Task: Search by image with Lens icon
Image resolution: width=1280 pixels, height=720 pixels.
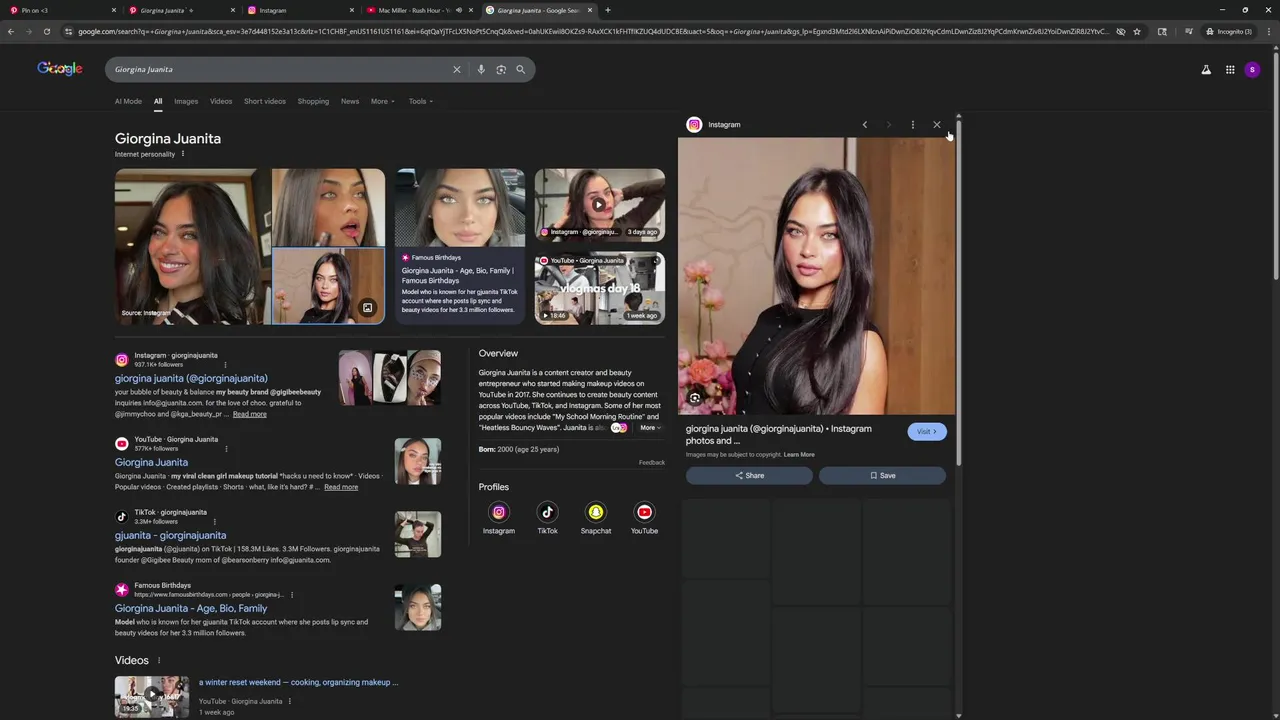Action: coord(501,69)
